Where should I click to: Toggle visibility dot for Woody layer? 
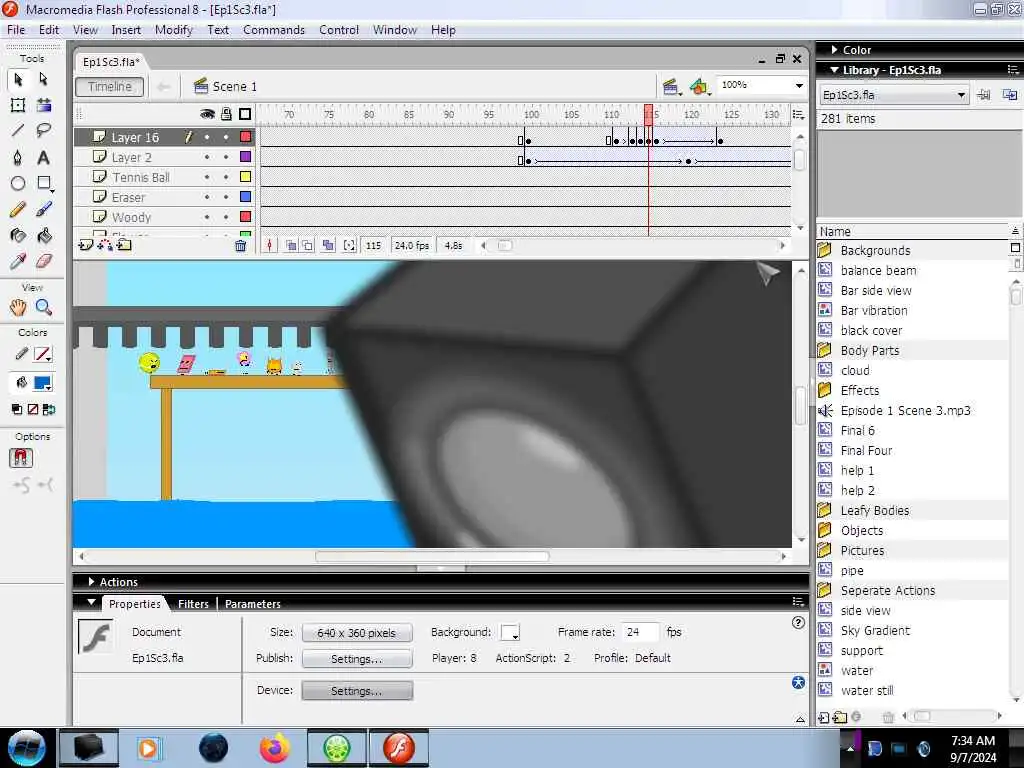point(207,217)
